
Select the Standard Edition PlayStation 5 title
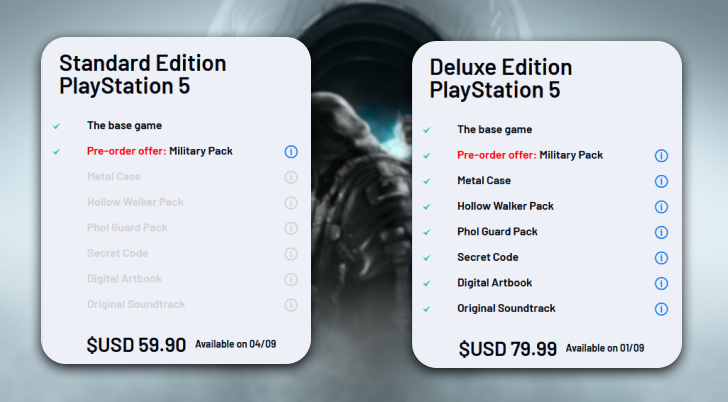pos(143,75)
